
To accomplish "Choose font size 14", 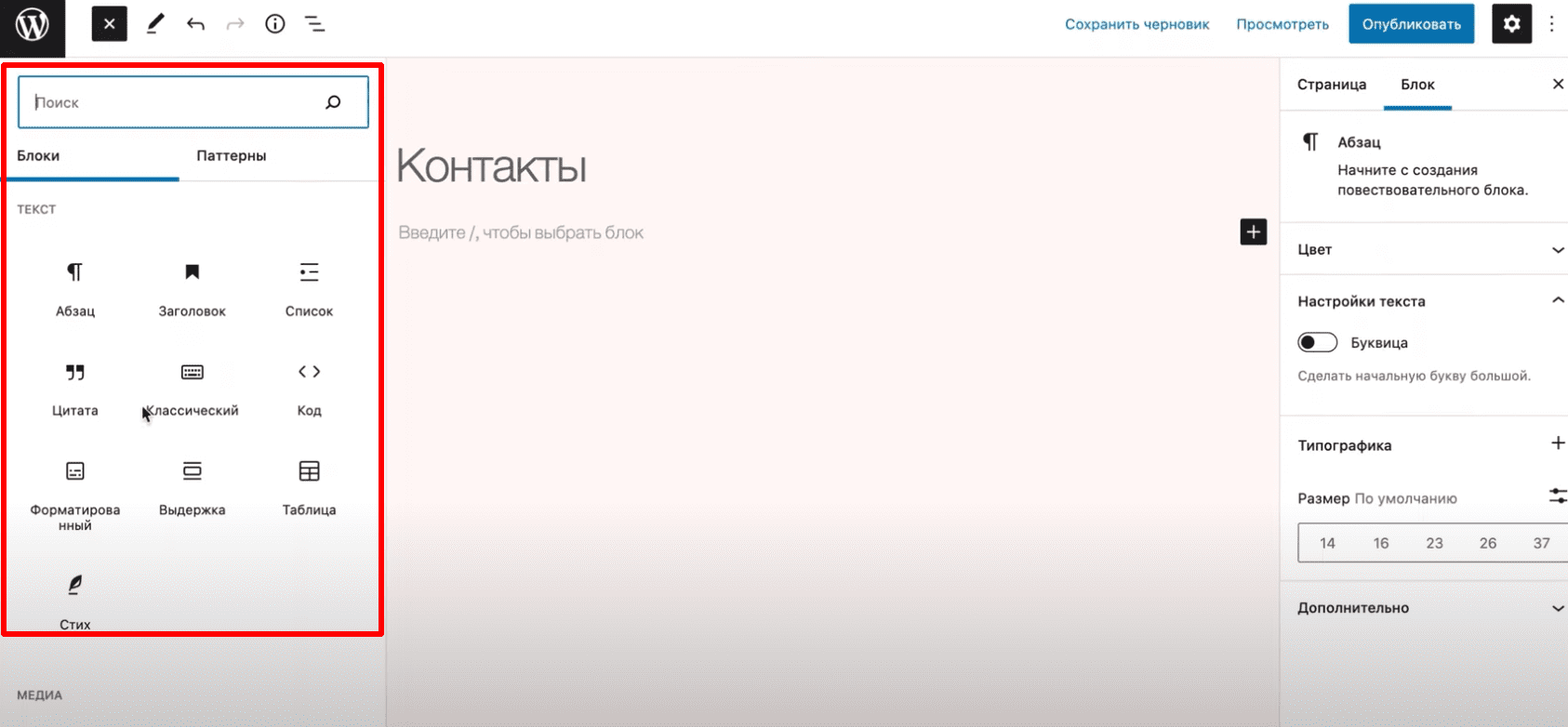I will coord(1327,543).
